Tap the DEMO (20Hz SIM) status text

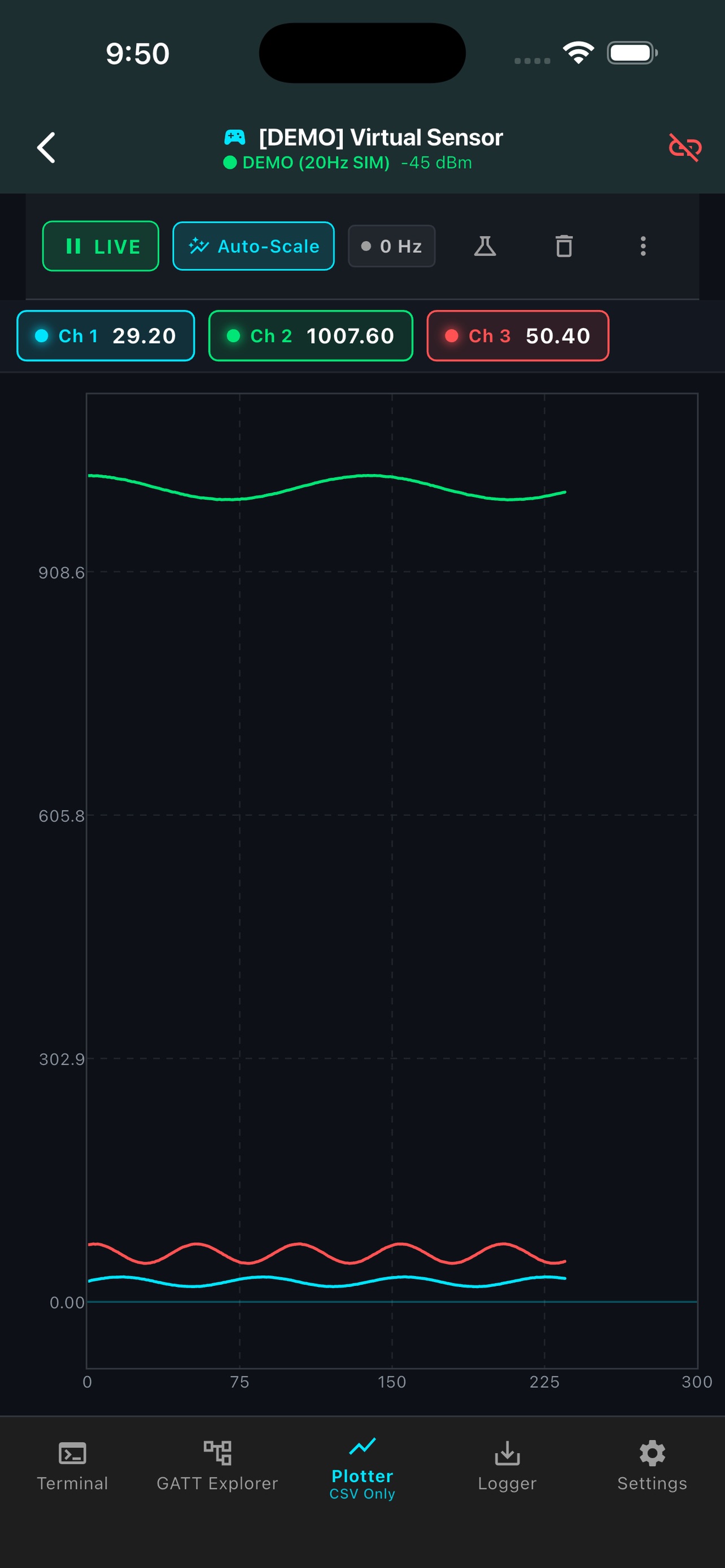click(316, 163)
